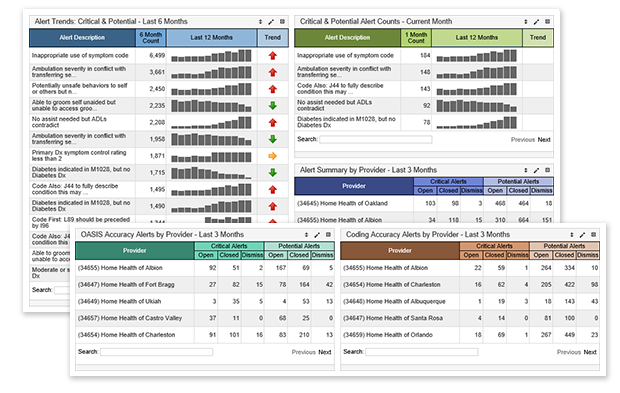Viewport: 620px width, 393px height.
Task: Click Search field in Coding Accuracy Alerts panel
Action: (422, 352)
